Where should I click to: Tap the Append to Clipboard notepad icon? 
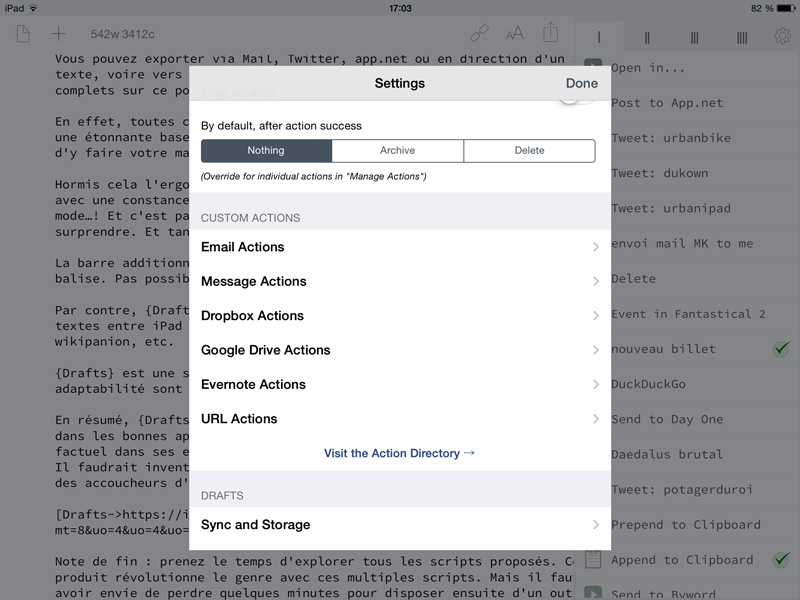point(593,559)
